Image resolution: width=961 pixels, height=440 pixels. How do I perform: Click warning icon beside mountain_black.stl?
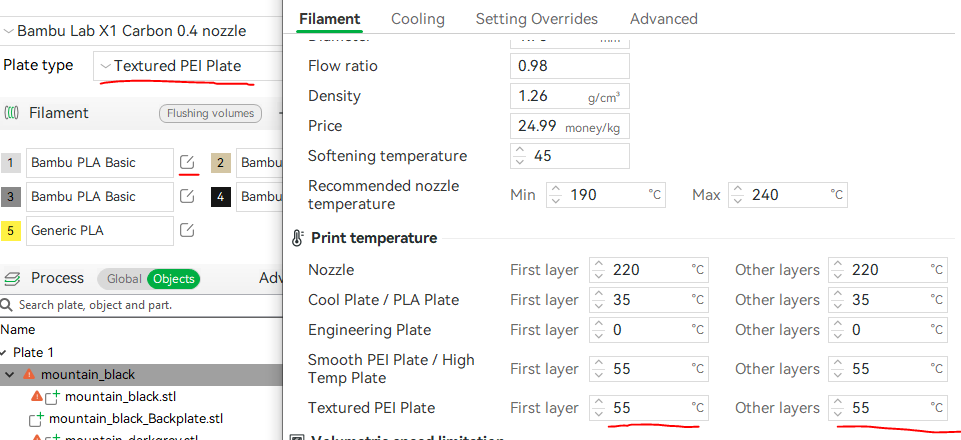pos(36,396)
